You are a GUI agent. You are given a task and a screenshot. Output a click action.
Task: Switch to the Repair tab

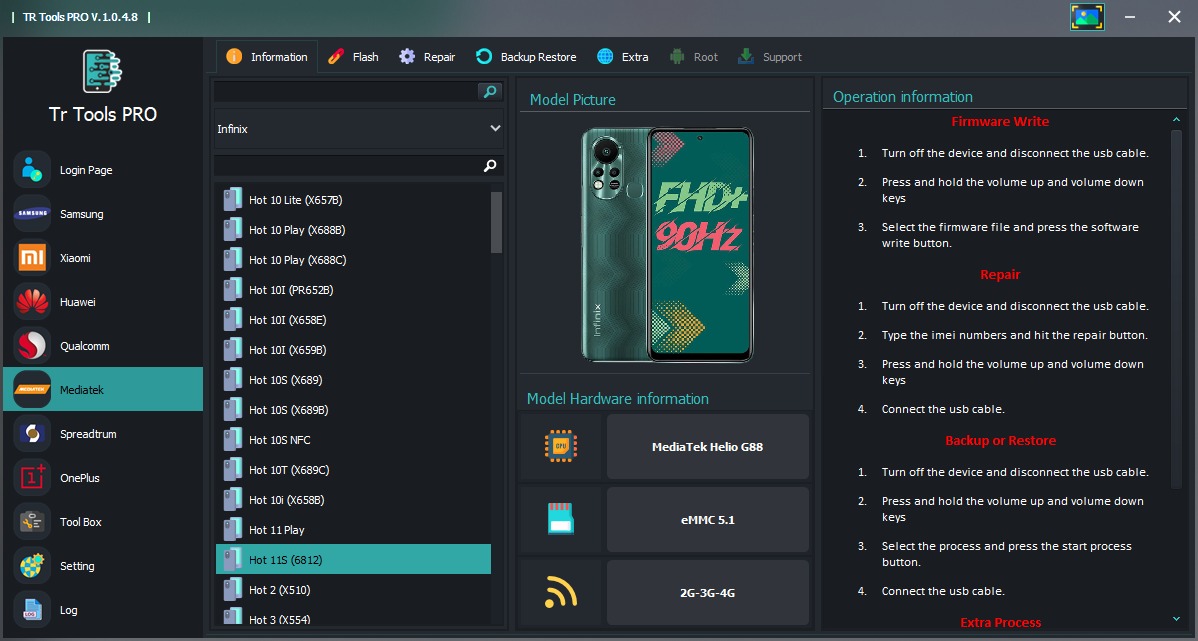tap(427, 57)
